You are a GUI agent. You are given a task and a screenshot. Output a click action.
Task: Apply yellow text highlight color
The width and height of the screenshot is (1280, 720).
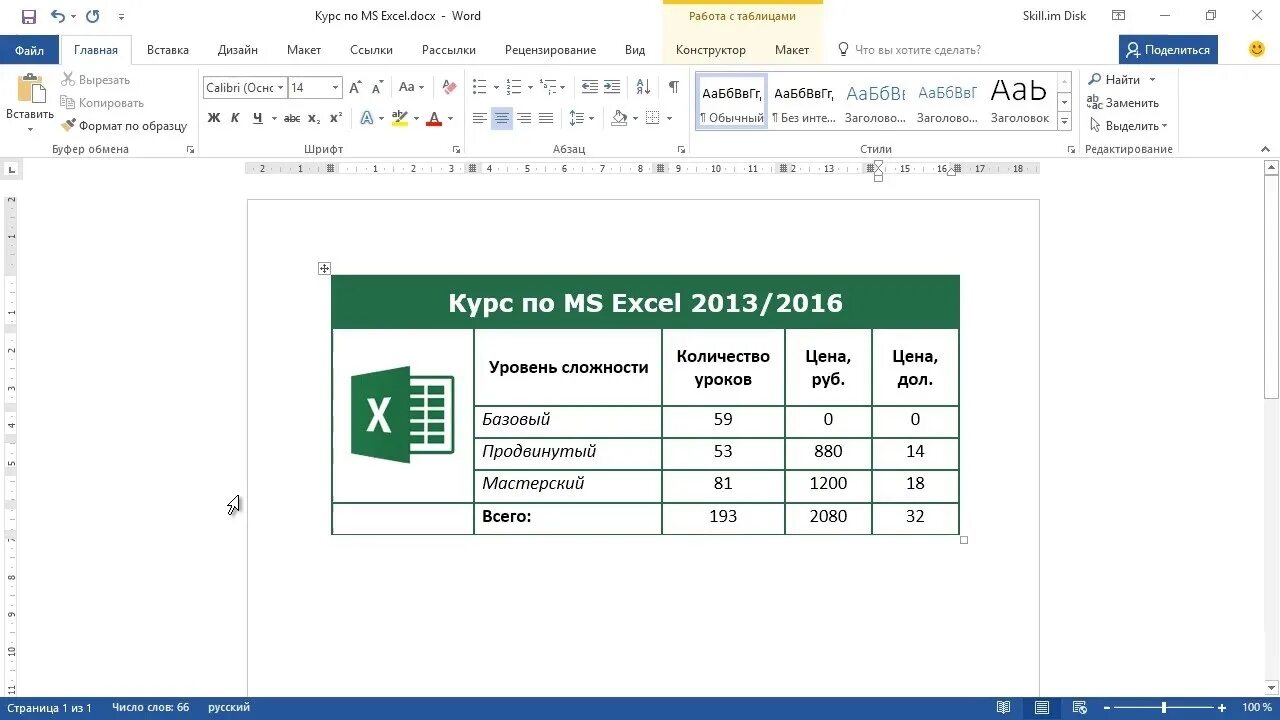pyautogui.click(x=400, y=118)
